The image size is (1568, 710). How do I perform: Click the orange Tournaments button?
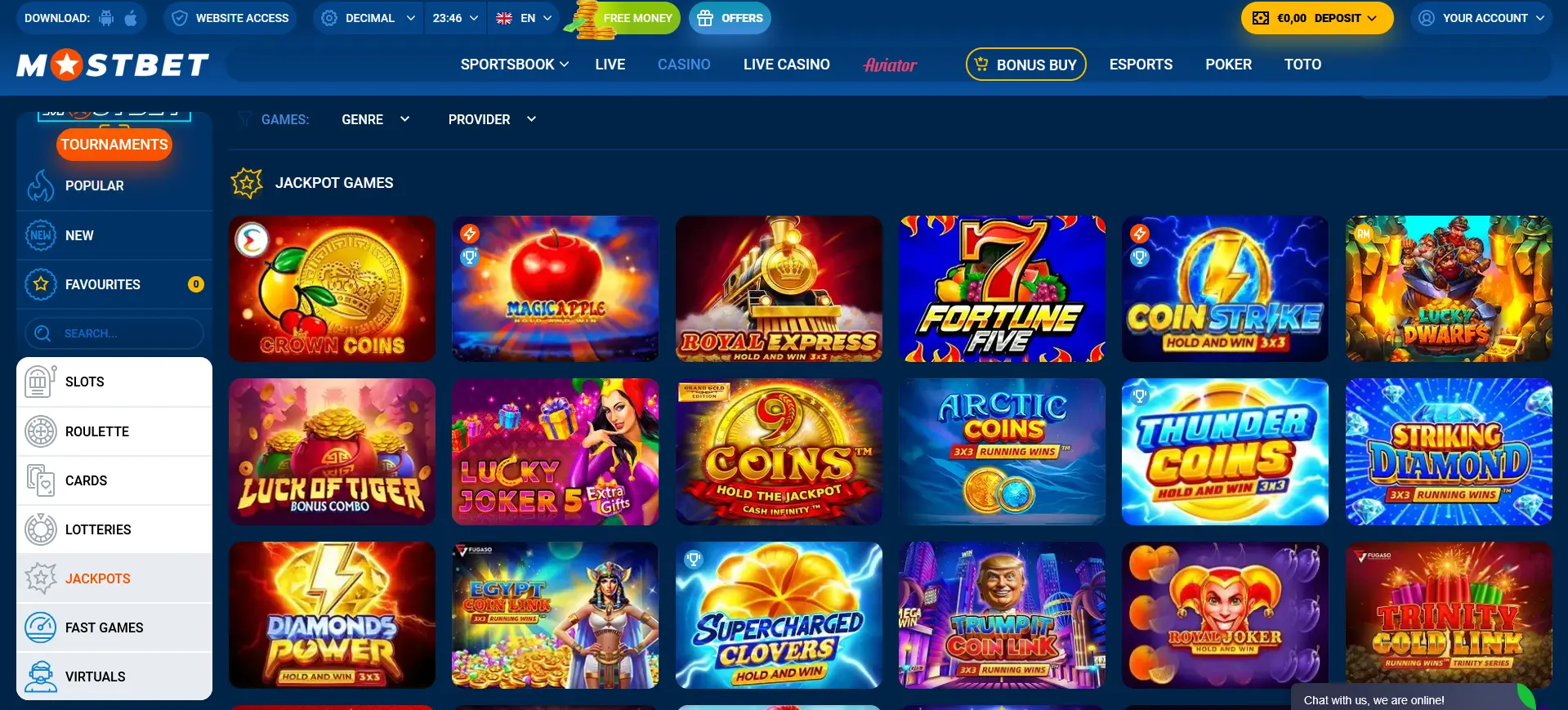(114, 145)
